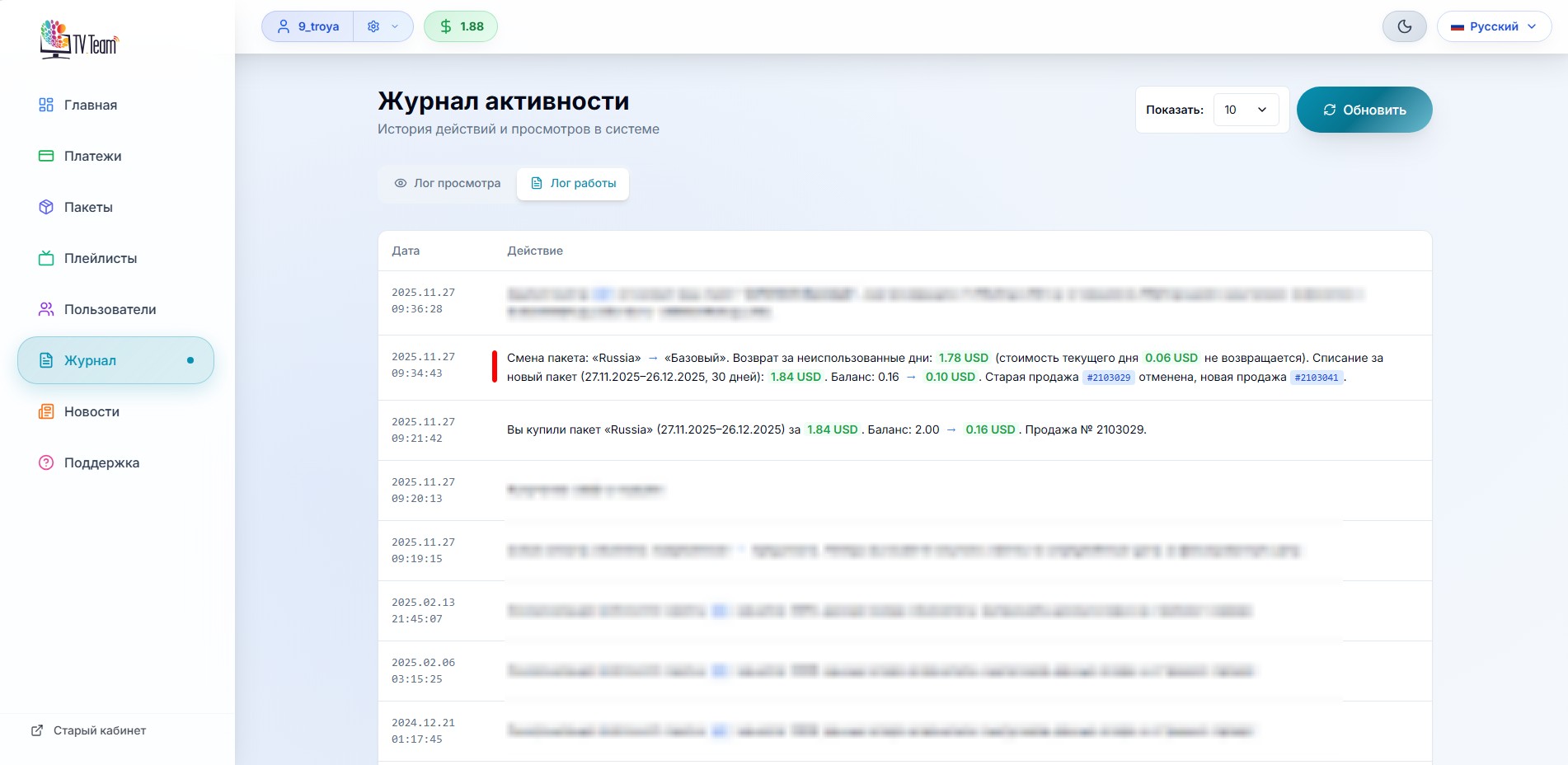Expand the gear settings dropdown

pyautogui.click(x=383, y=26)
